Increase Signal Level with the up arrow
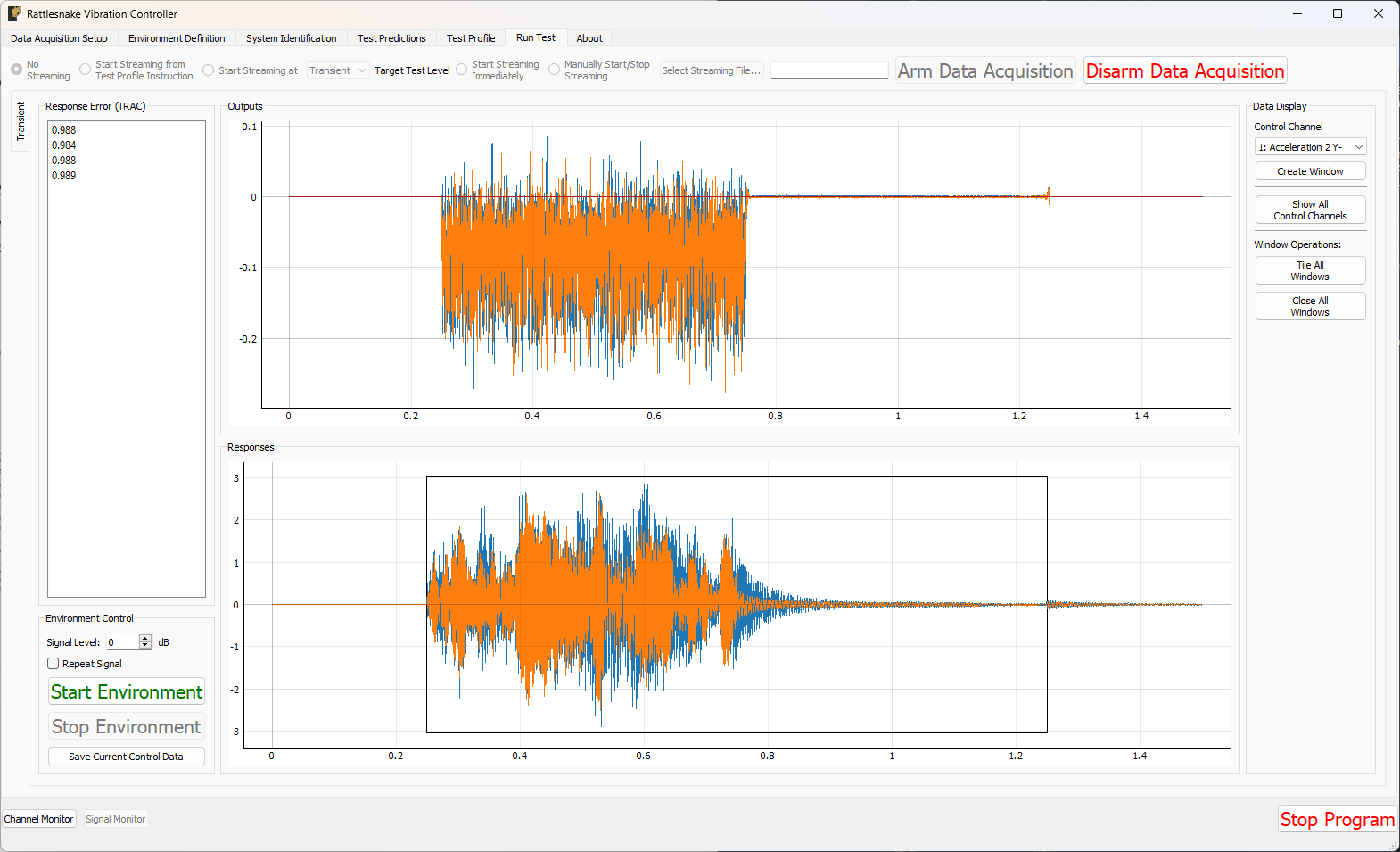This screenshot has width=1400, height=852. click(145, 639)
